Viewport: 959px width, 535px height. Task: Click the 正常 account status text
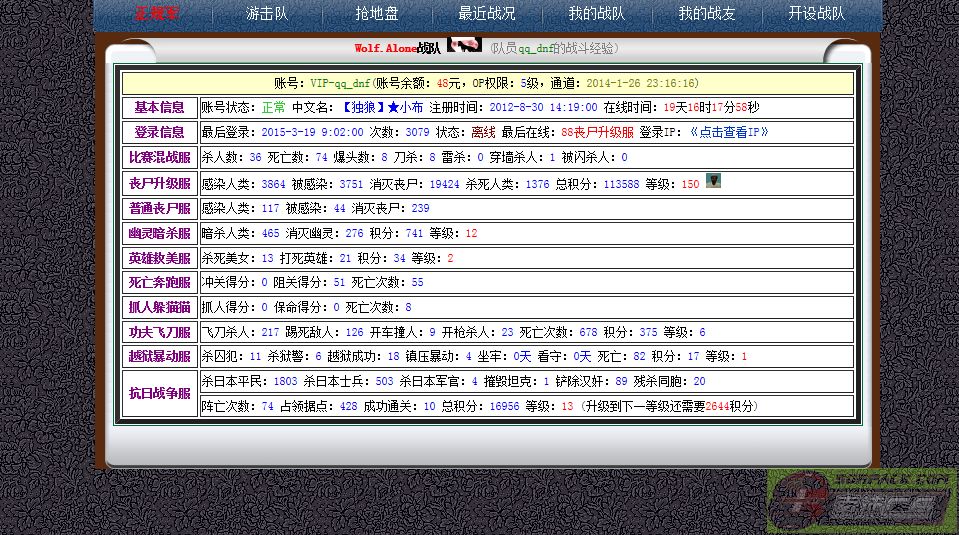[x=273, y=108]
